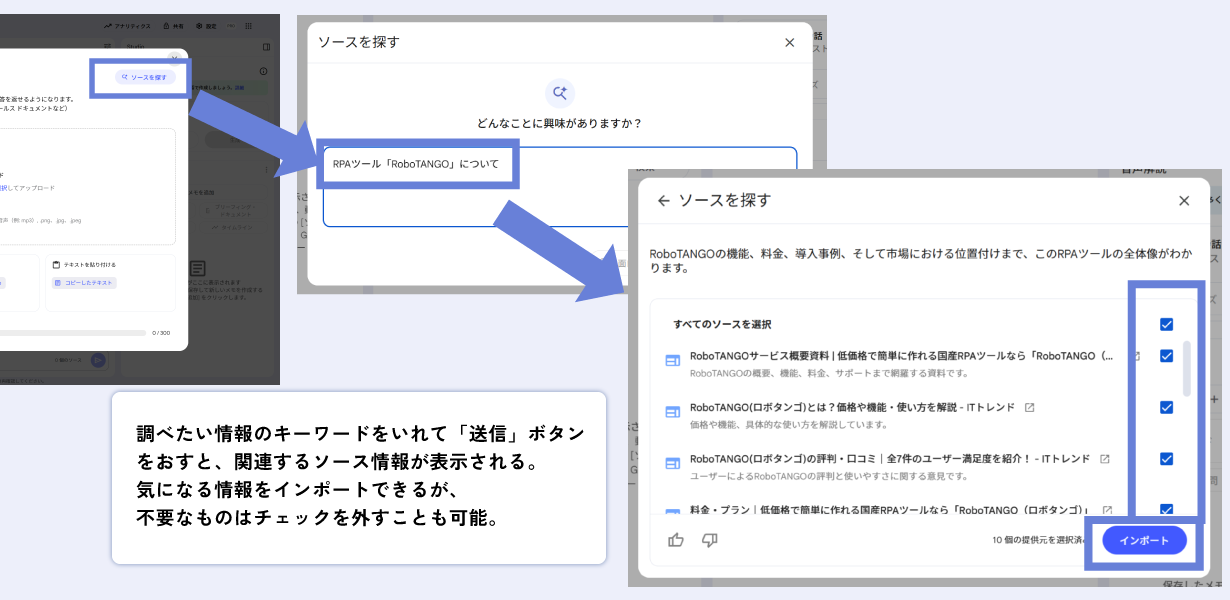Open the RoboTANGOサービス概要資料 source title
Image resolution: width=1230 pixels, height=600 pixels.
click(x=901, y=356)
